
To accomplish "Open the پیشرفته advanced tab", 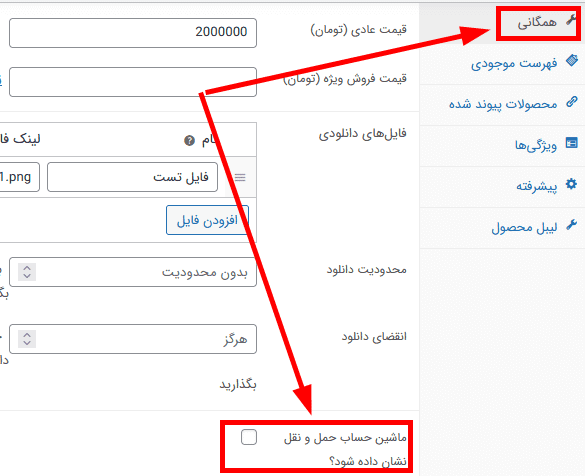I will [502, 187].
